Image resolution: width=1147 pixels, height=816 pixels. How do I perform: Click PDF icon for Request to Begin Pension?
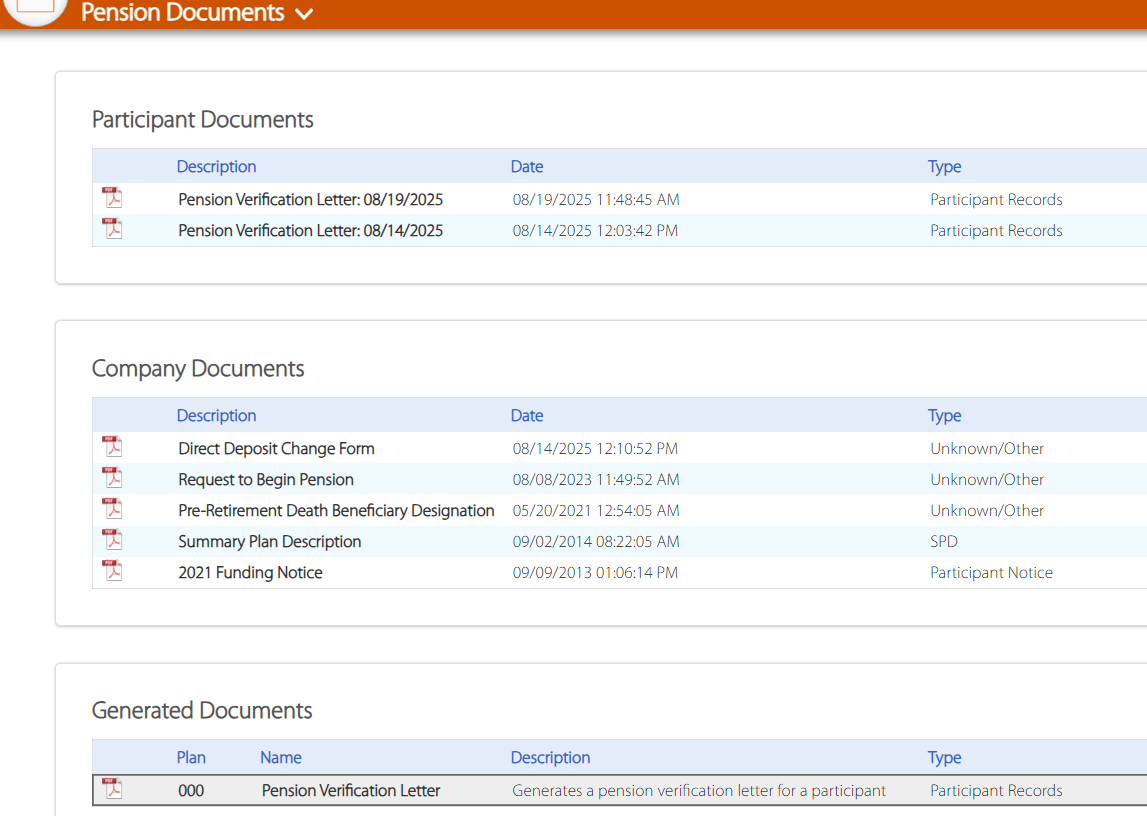click(112, 477)
